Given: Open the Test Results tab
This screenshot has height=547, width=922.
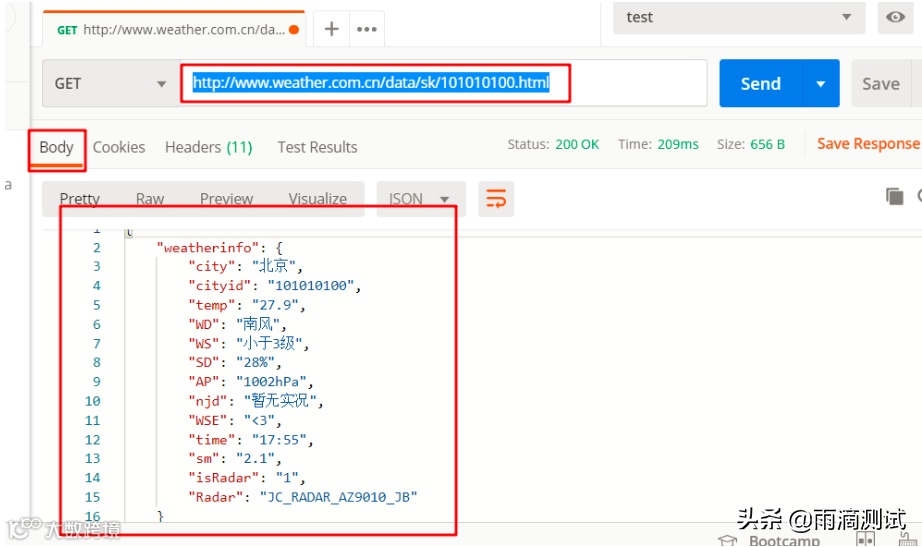Looking at the screenshot, I should [317, 147].
